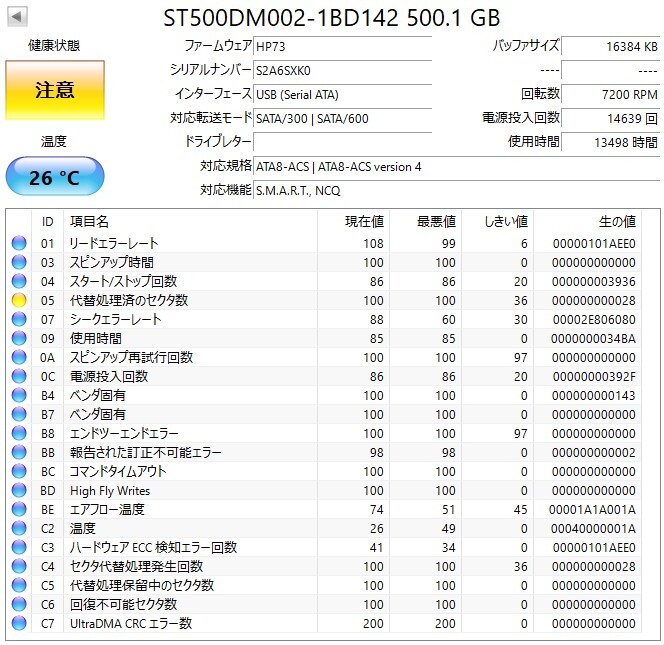Click worst value 51 in エアフロー温度 row

coord(448,509)
